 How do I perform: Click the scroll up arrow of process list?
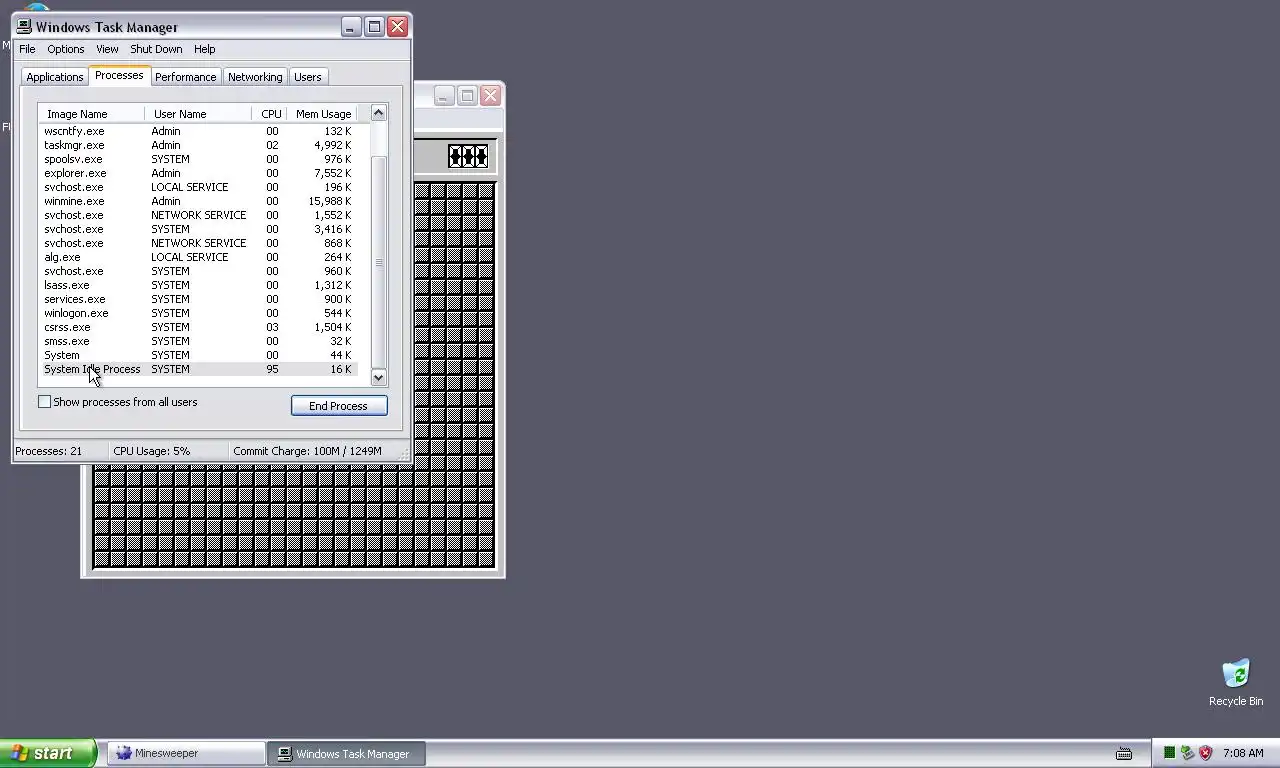pos(378,113)
